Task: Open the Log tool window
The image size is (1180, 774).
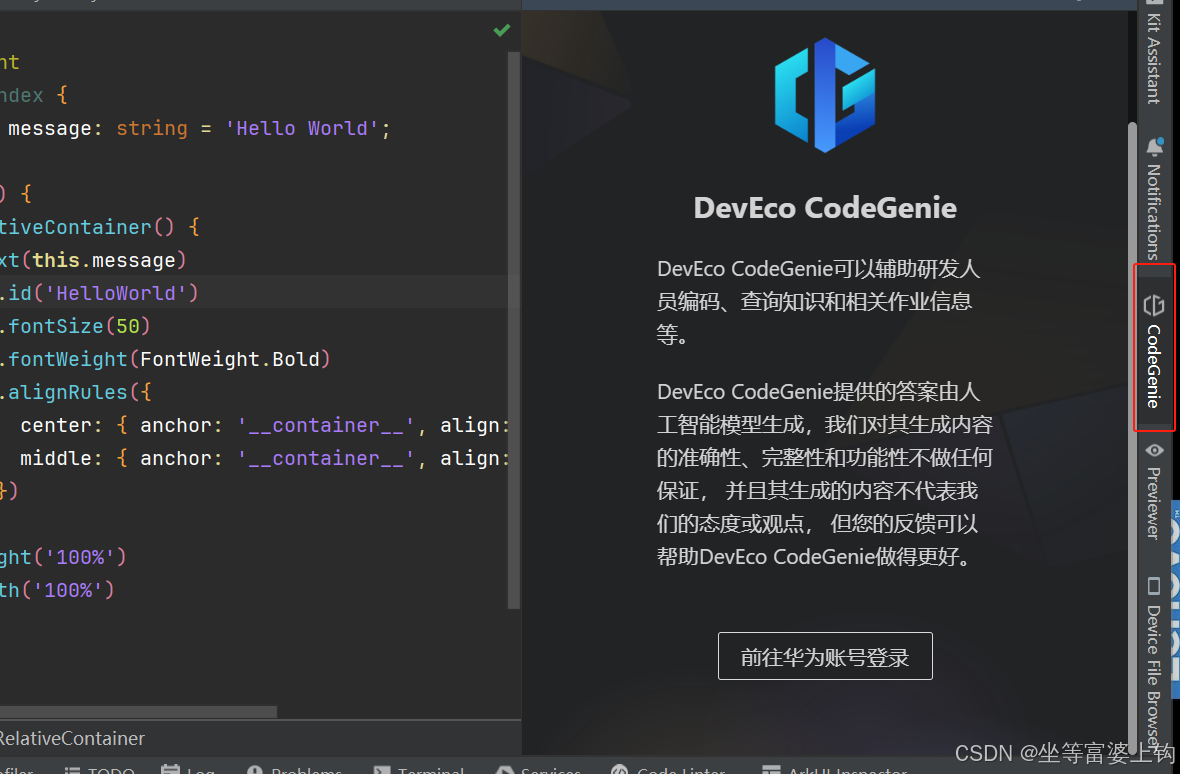Action: [188, 769]
